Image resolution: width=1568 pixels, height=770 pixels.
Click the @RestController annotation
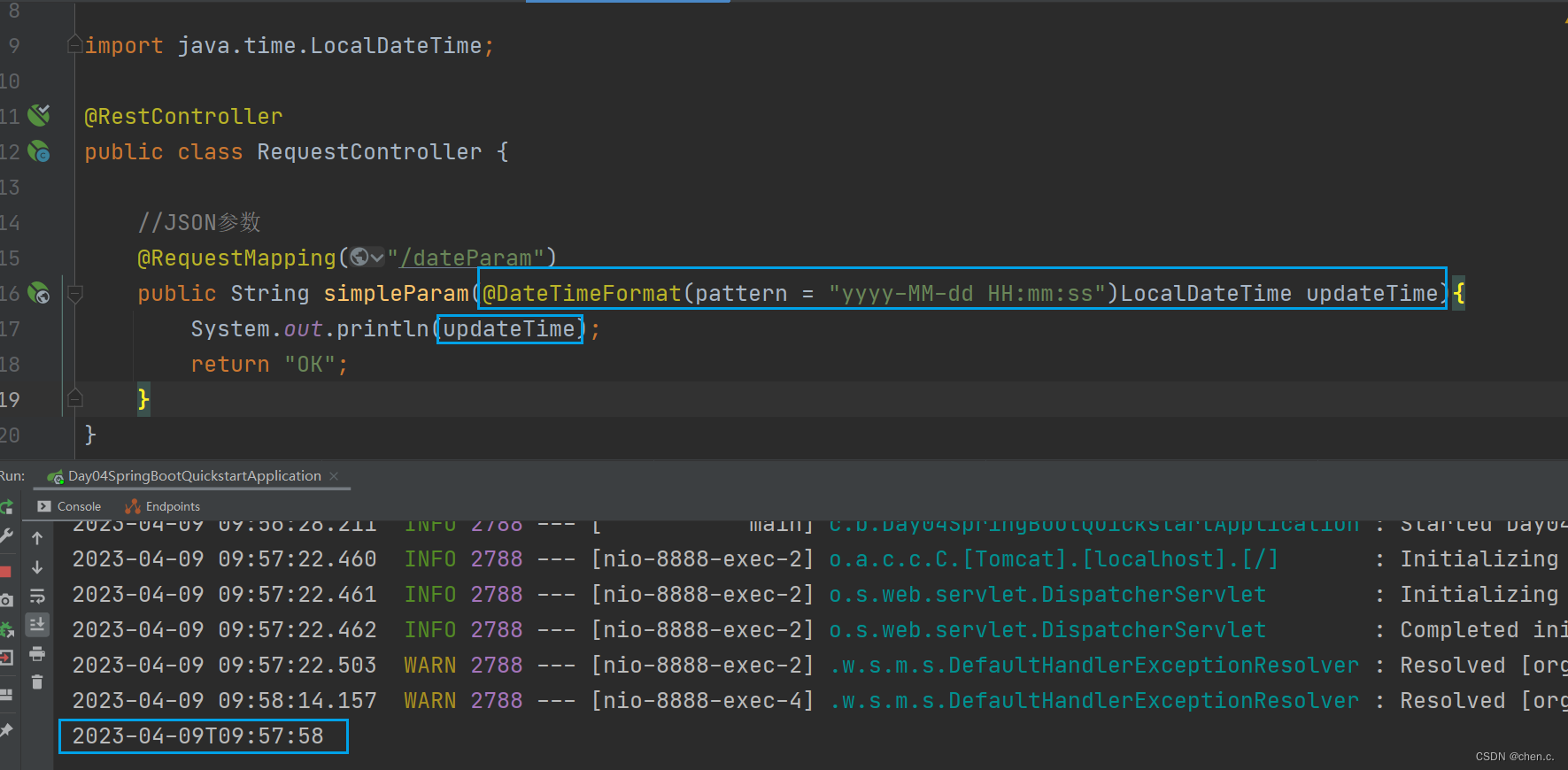[183, 117]
